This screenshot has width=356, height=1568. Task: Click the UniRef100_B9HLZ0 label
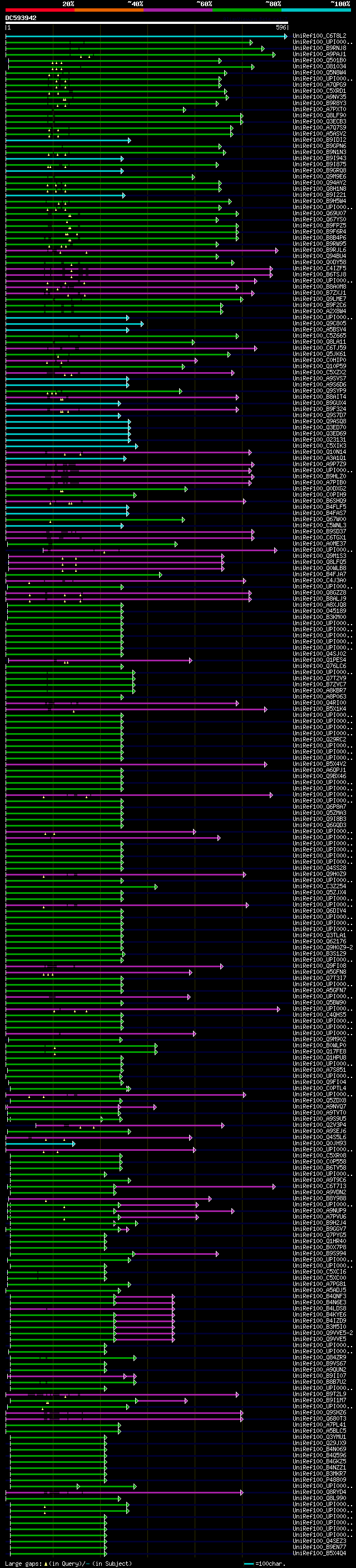tap(319, 477)
